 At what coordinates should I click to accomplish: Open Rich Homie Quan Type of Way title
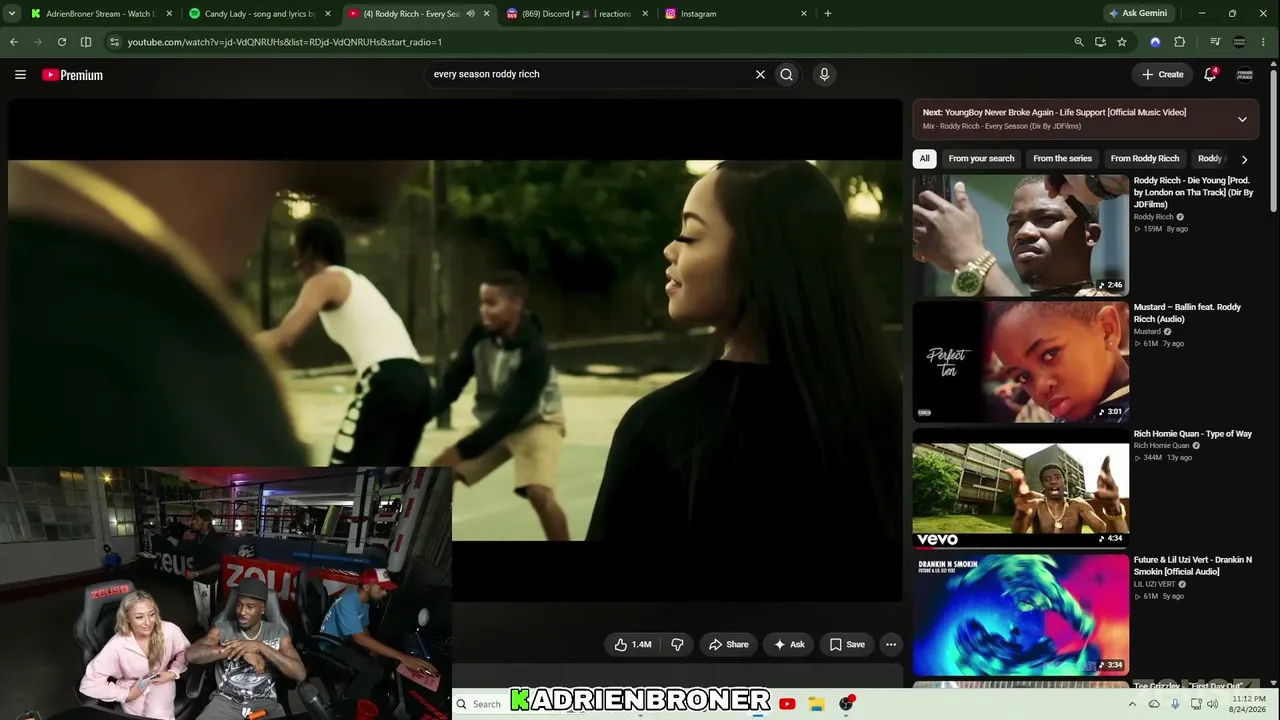click(1193, 434)
